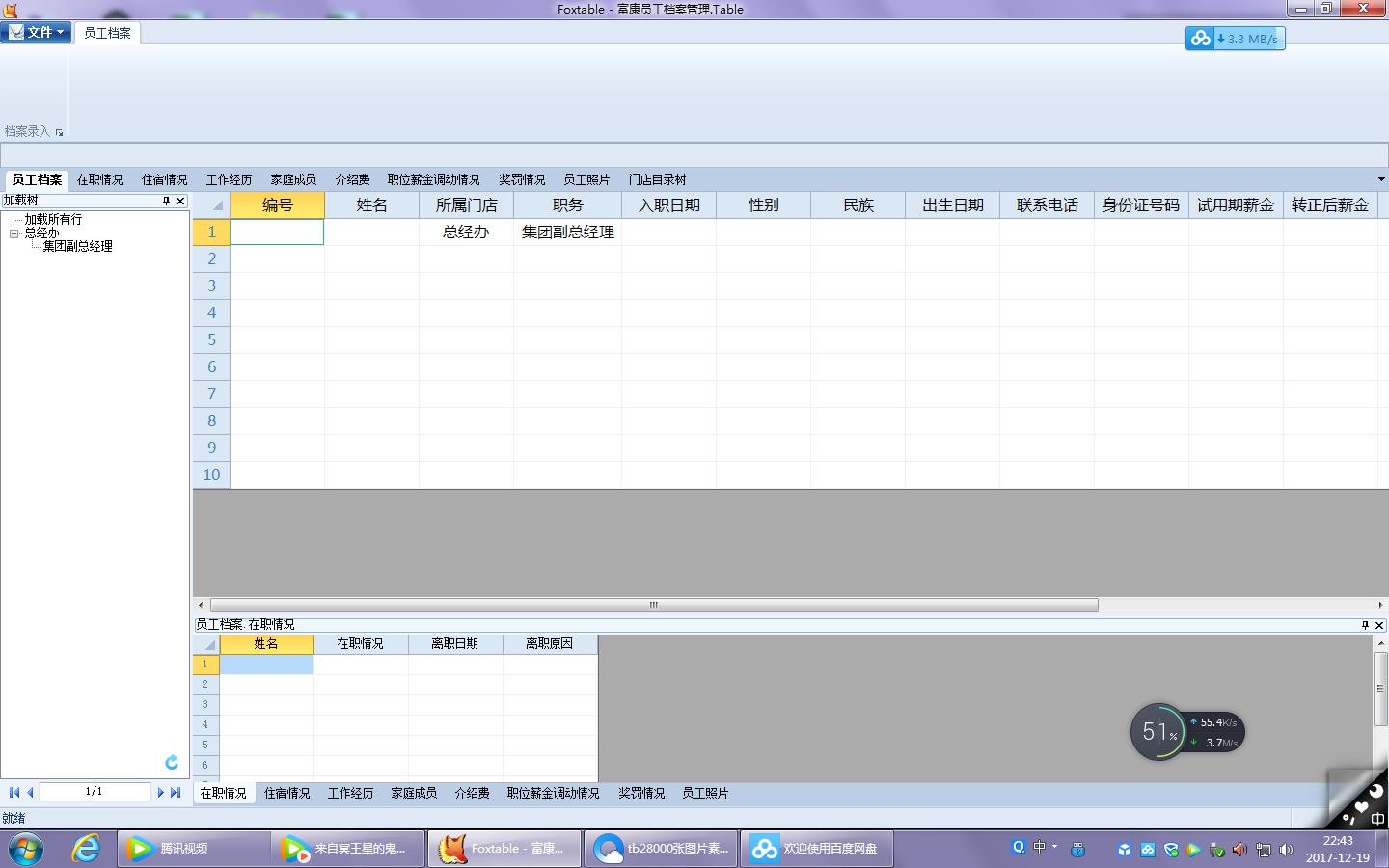This screenshot has width=1389, height=868.
Task: Click the select-all corner of the main table
Action: pyautogui.click(x=211, y=204)
